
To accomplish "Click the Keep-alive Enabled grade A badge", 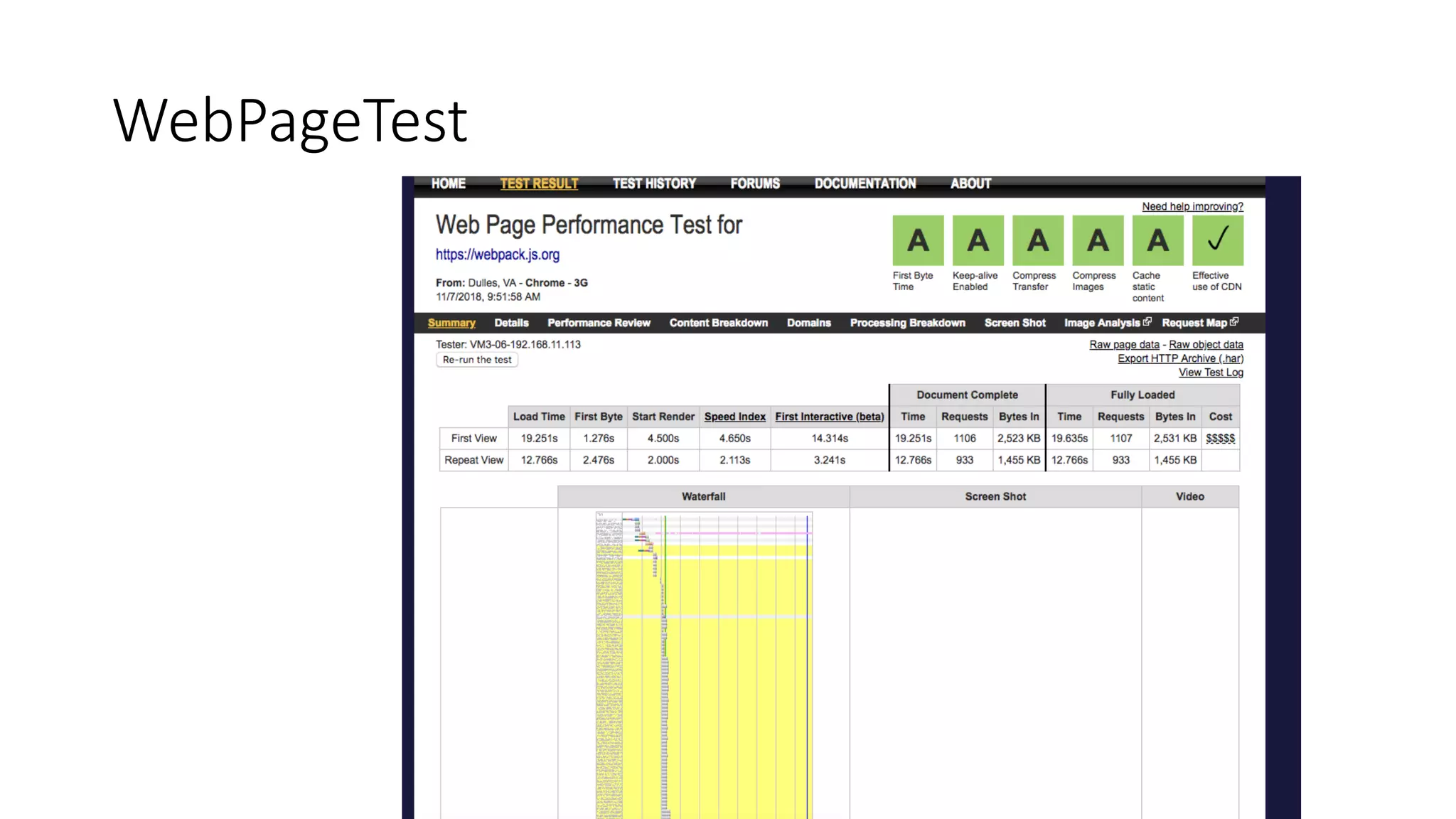I will pyautogui.click(x=978, y=240).
